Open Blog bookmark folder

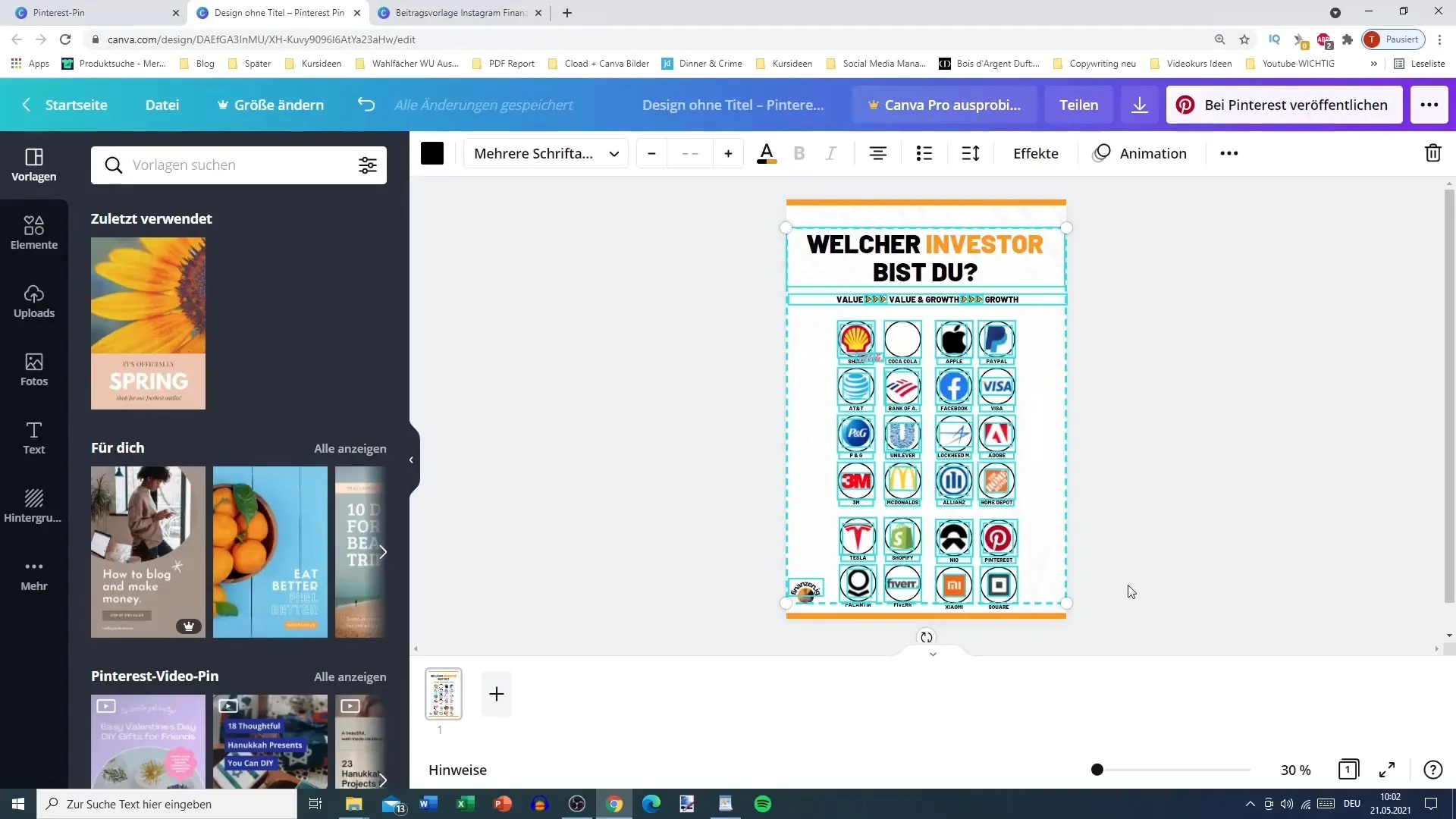[197, 64]
